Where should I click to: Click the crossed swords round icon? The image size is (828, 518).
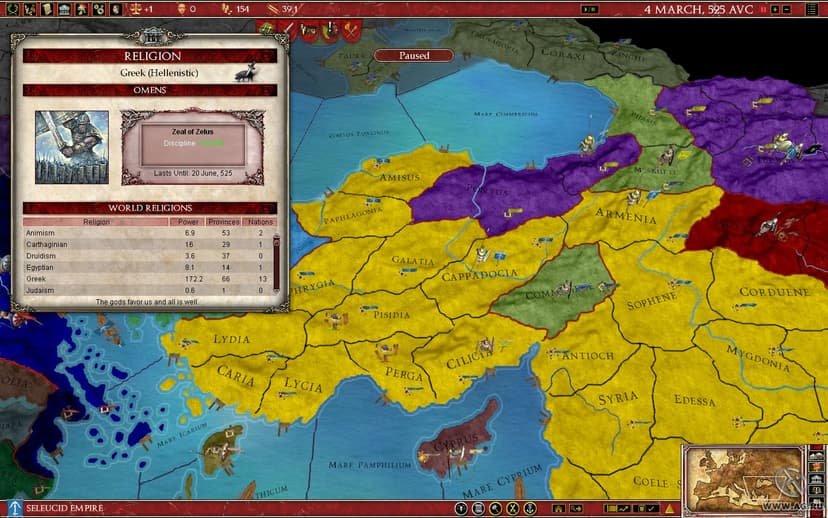(513, 508)
